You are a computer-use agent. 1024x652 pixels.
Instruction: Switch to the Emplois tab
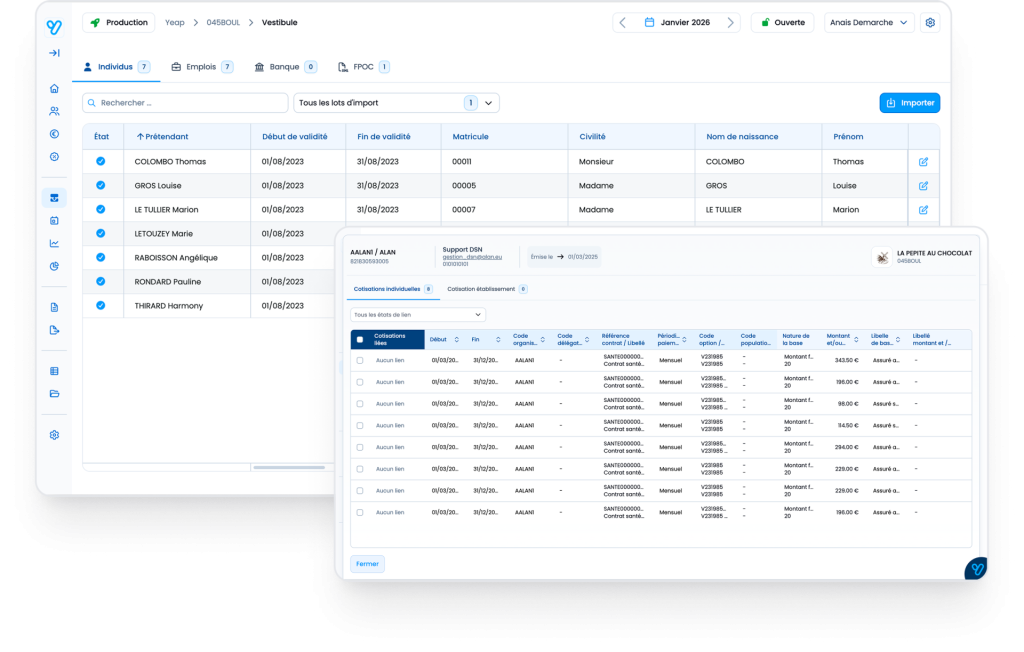point(201,67)
